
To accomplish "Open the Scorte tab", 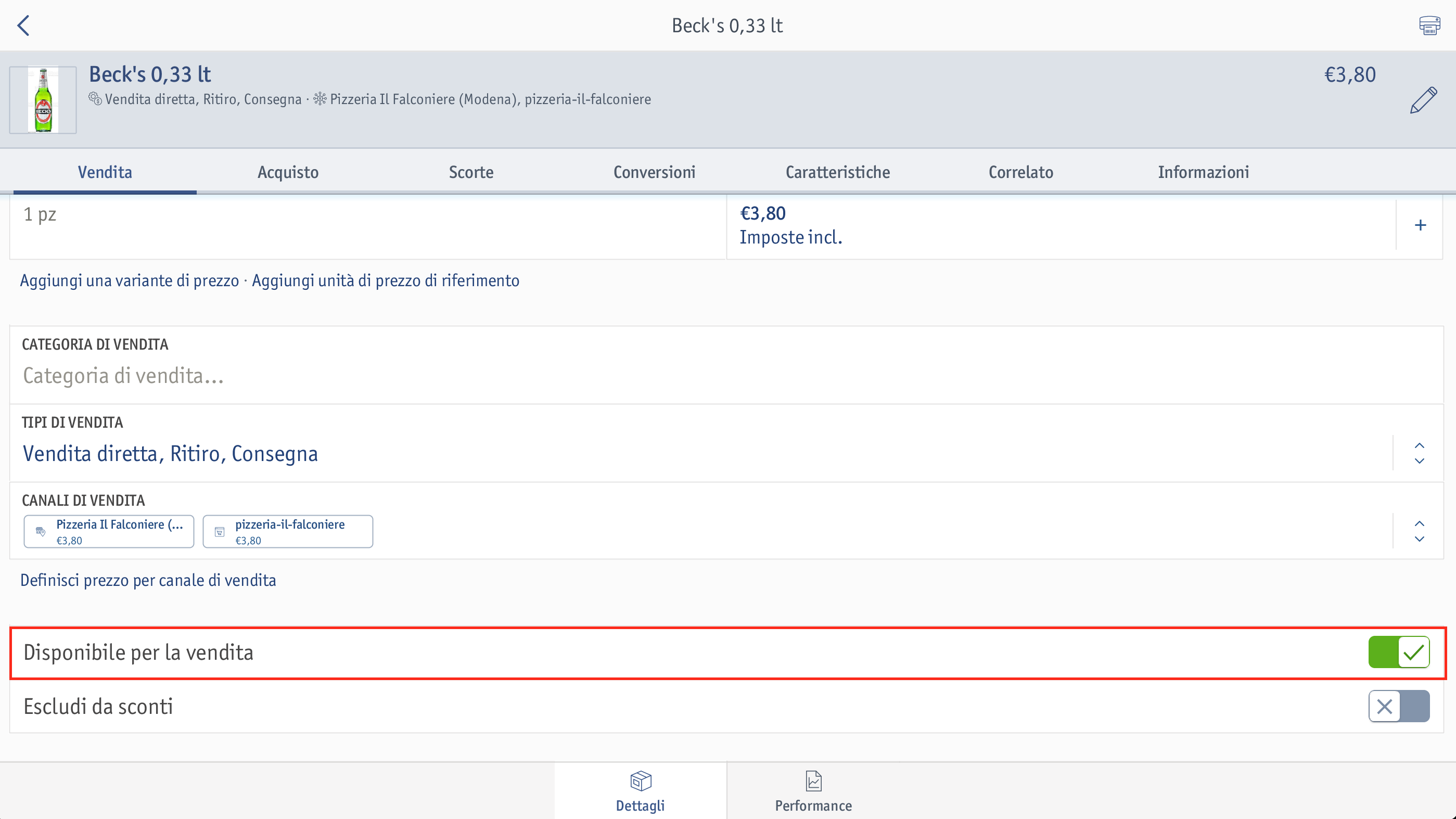I will [471, 172].
